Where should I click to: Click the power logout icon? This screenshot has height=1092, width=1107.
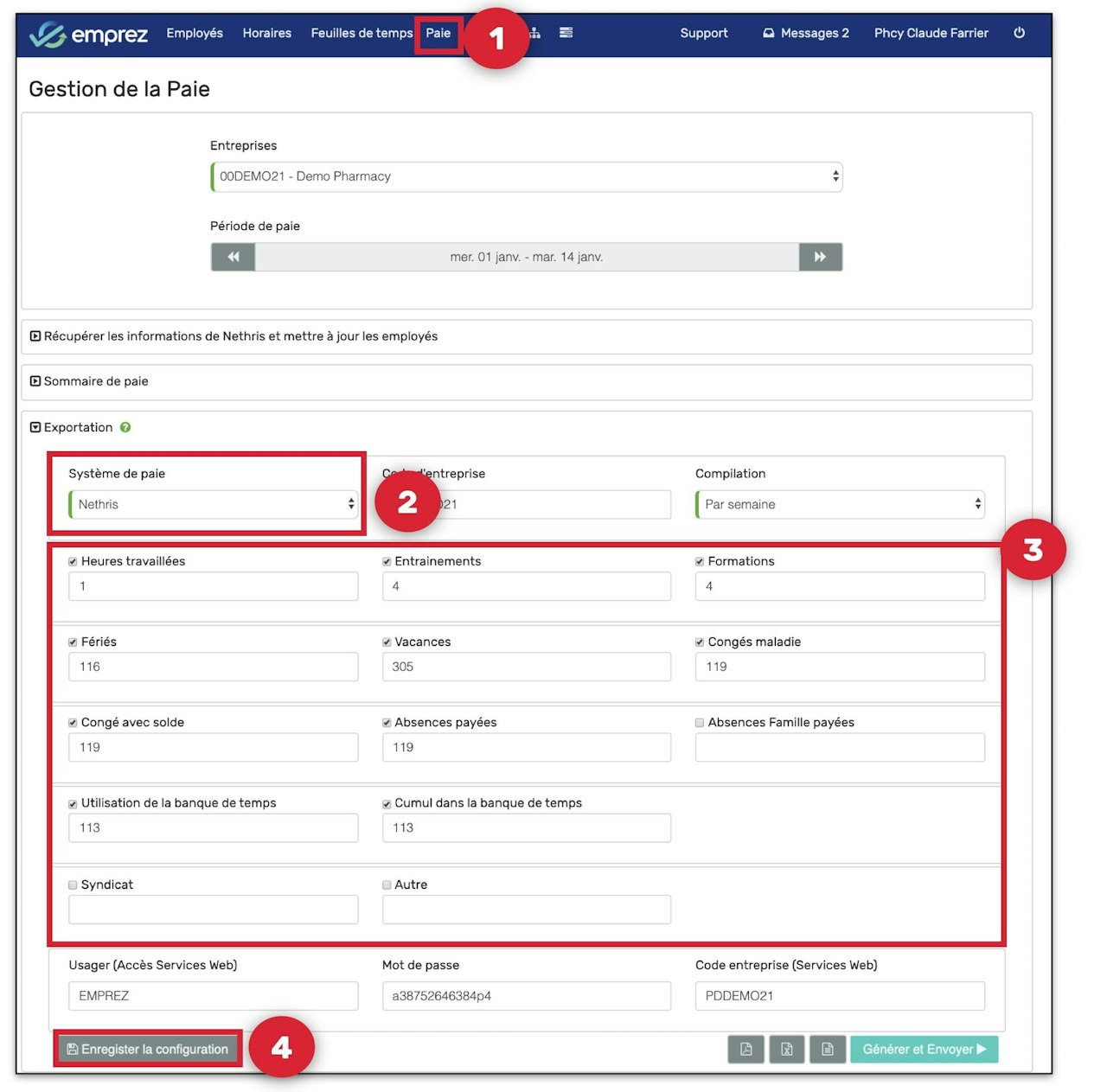pos(1020,33)
